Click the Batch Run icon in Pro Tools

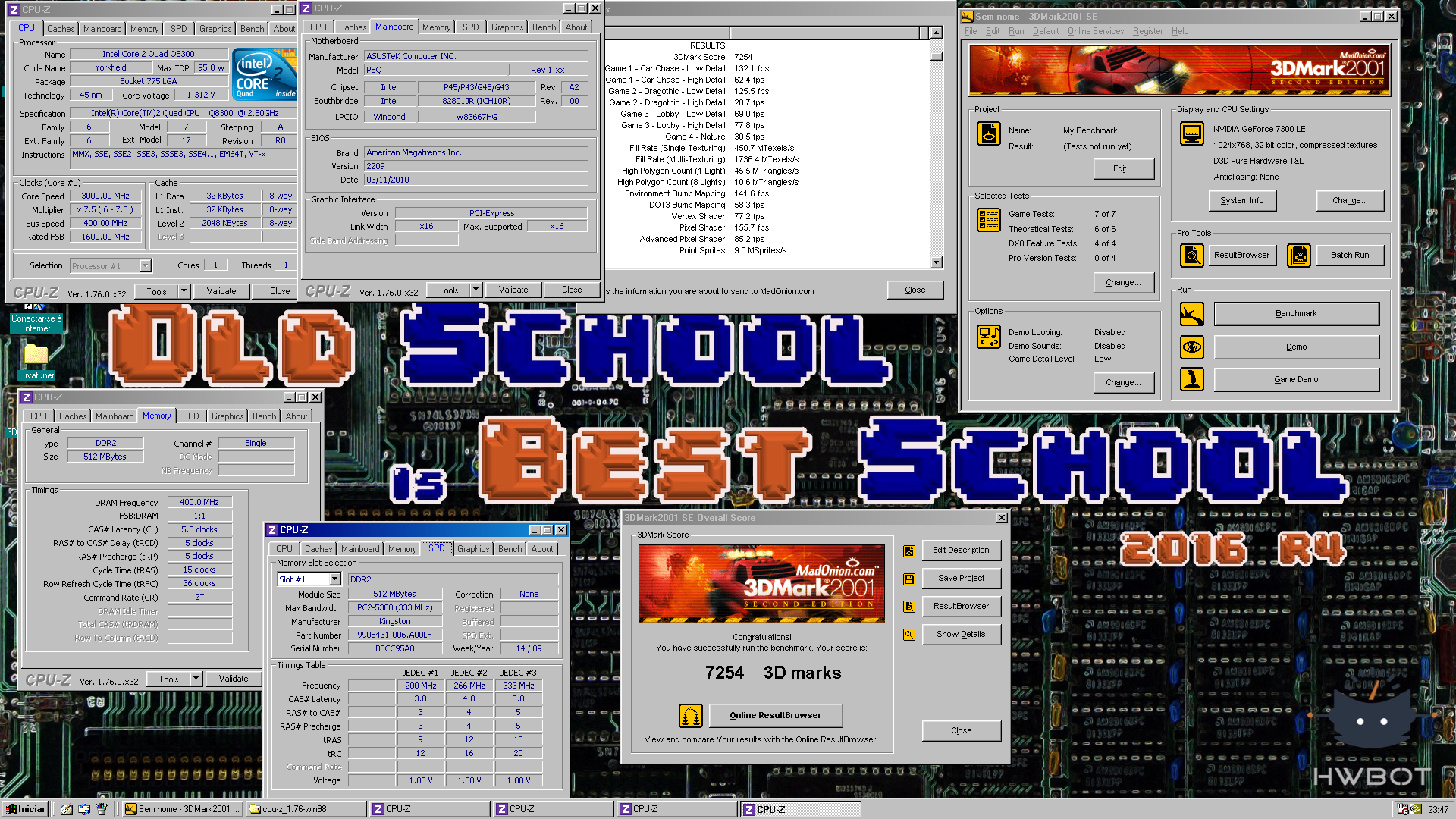tap(1299, 256)
